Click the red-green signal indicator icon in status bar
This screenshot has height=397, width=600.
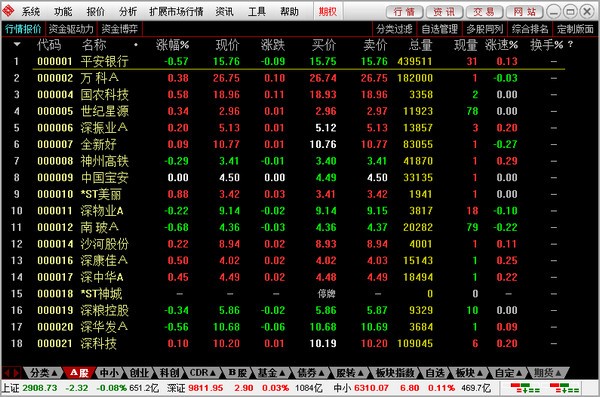pos(525,388)
